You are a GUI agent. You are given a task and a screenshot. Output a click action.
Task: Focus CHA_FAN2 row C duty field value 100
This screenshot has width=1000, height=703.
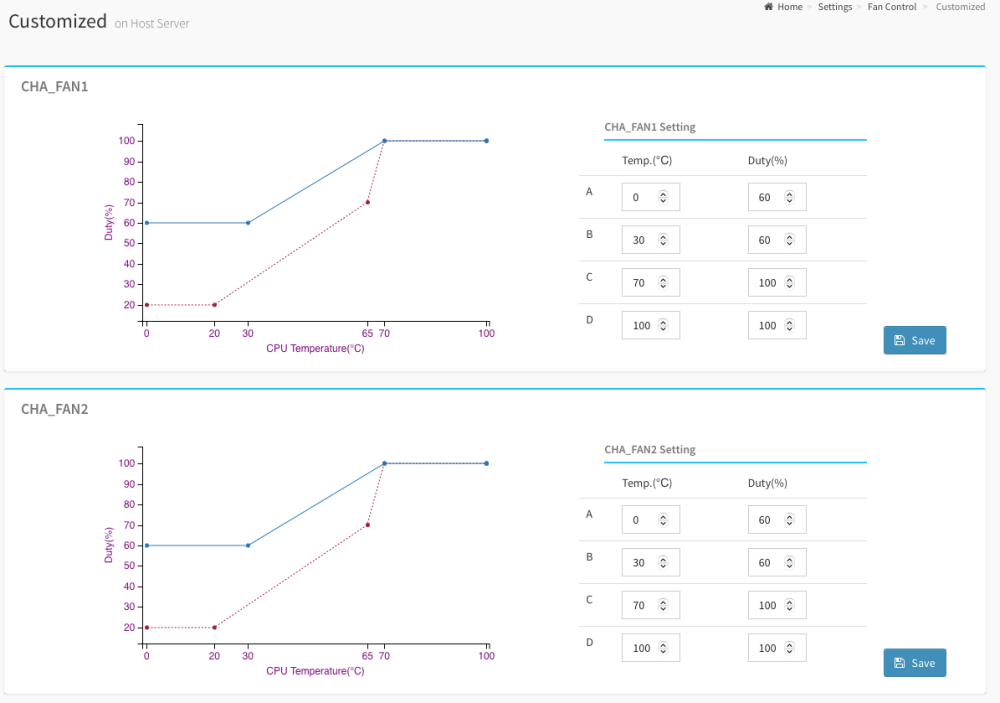(x=777, y=605)
